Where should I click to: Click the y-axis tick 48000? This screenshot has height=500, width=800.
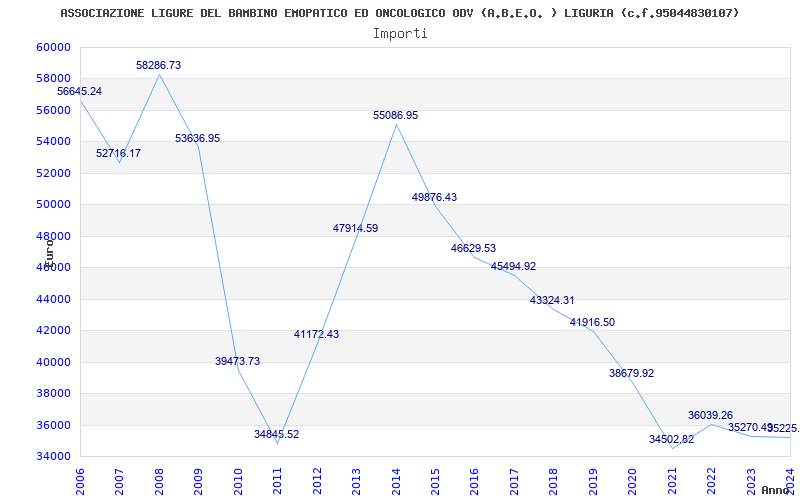coord(53,236)
